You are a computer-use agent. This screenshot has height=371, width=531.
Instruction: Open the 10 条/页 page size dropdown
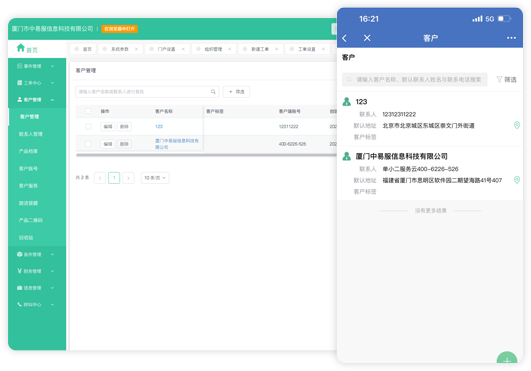click(x=155, y=178)
